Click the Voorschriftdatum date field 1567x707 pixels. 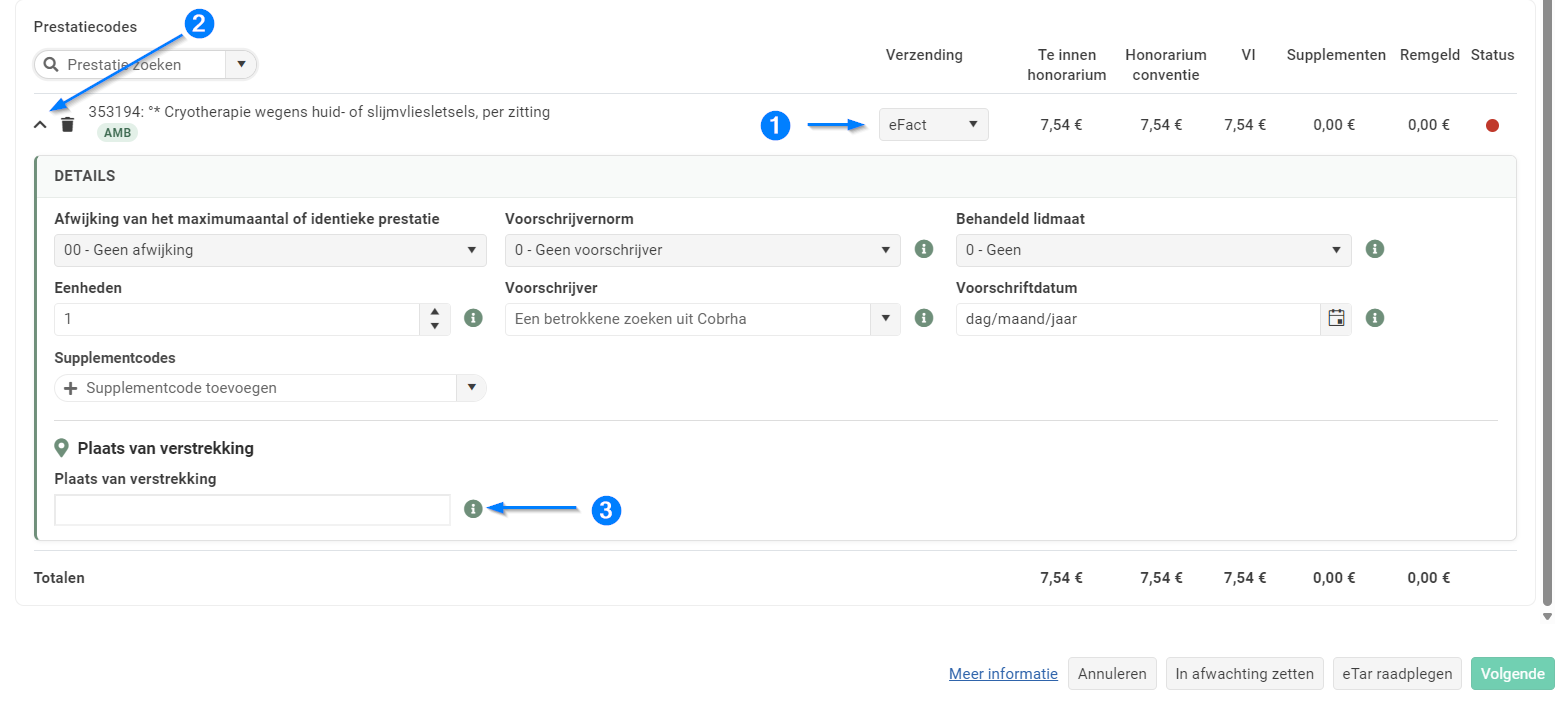pyautogui.click(x=1138, y=319)
